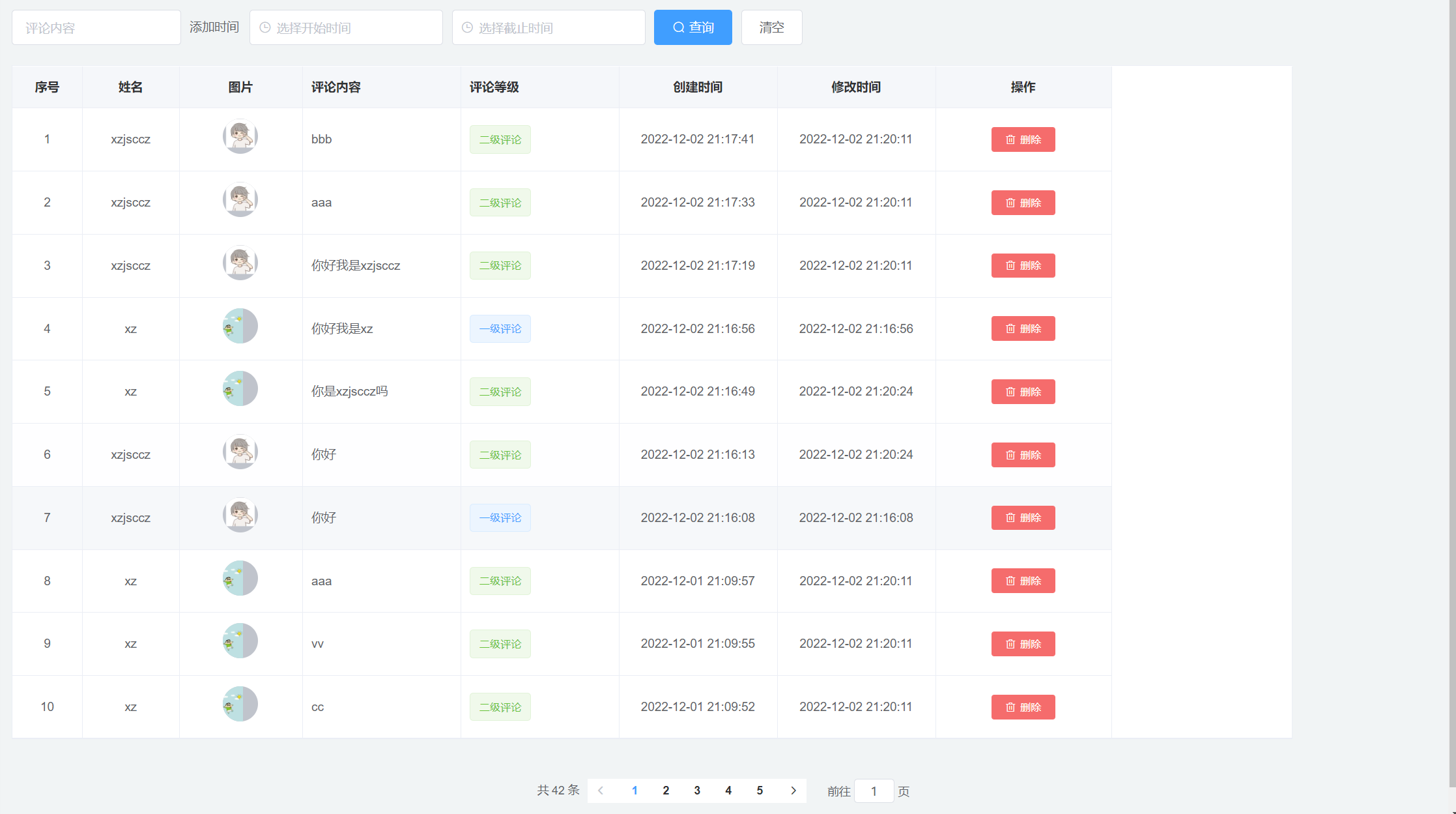Click xz avatar image in row 9

240,641
